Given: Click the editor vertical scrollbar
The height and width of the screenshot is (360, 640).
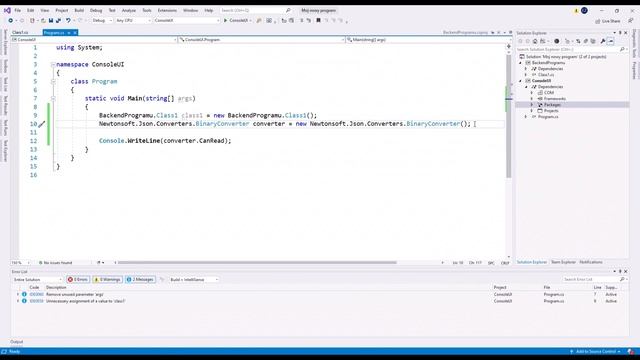Looking at the screenshot, I should click(x=509, y=116).
